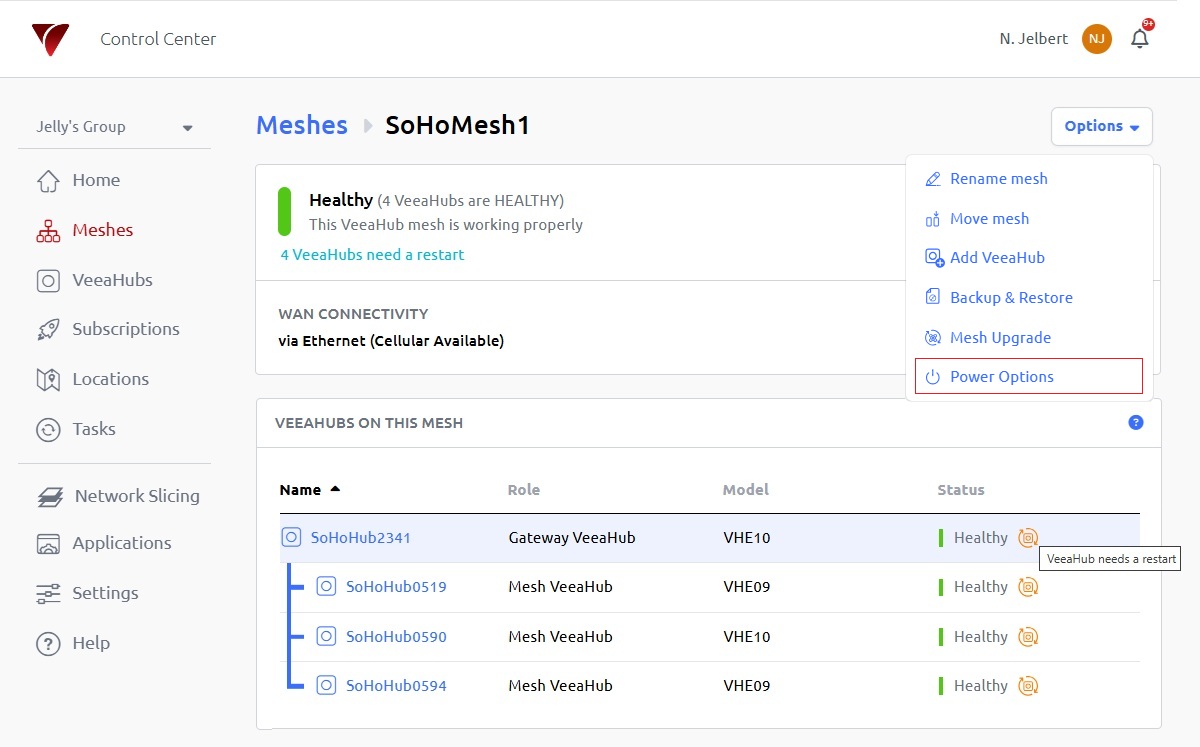Sort table by Name column arrow
The image size is (1200, 747).
tap(335, 489)
